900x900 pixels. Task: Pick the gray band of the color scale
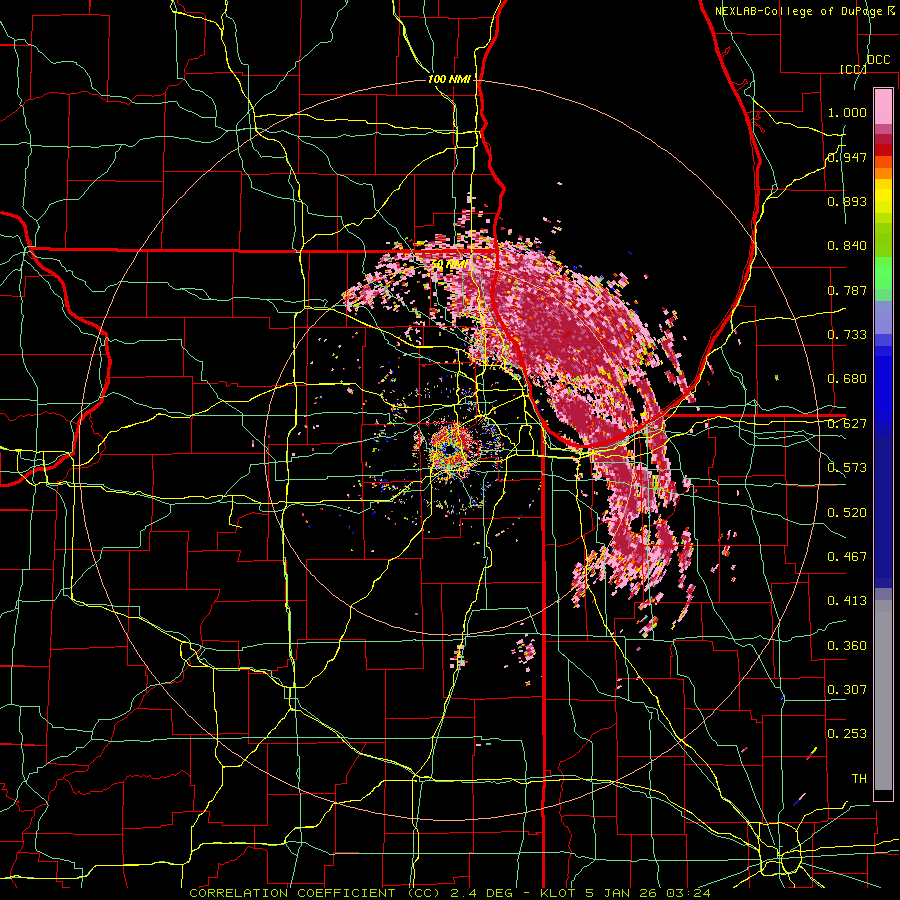point(883,695)
